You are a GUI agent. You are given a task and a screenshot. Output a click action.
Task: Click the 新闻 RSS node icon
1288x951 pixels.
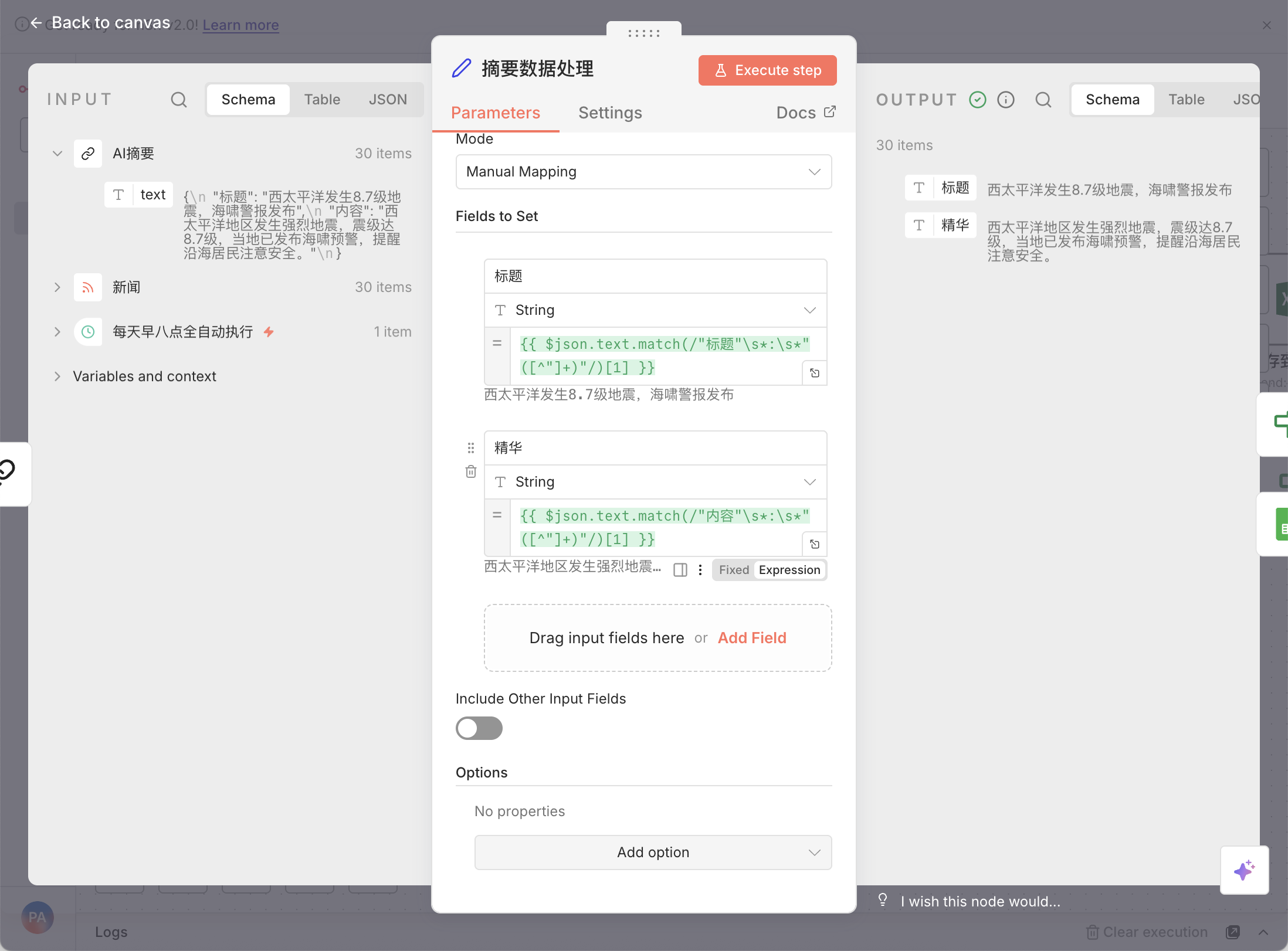pyautogui.click(x=88, y=287)
